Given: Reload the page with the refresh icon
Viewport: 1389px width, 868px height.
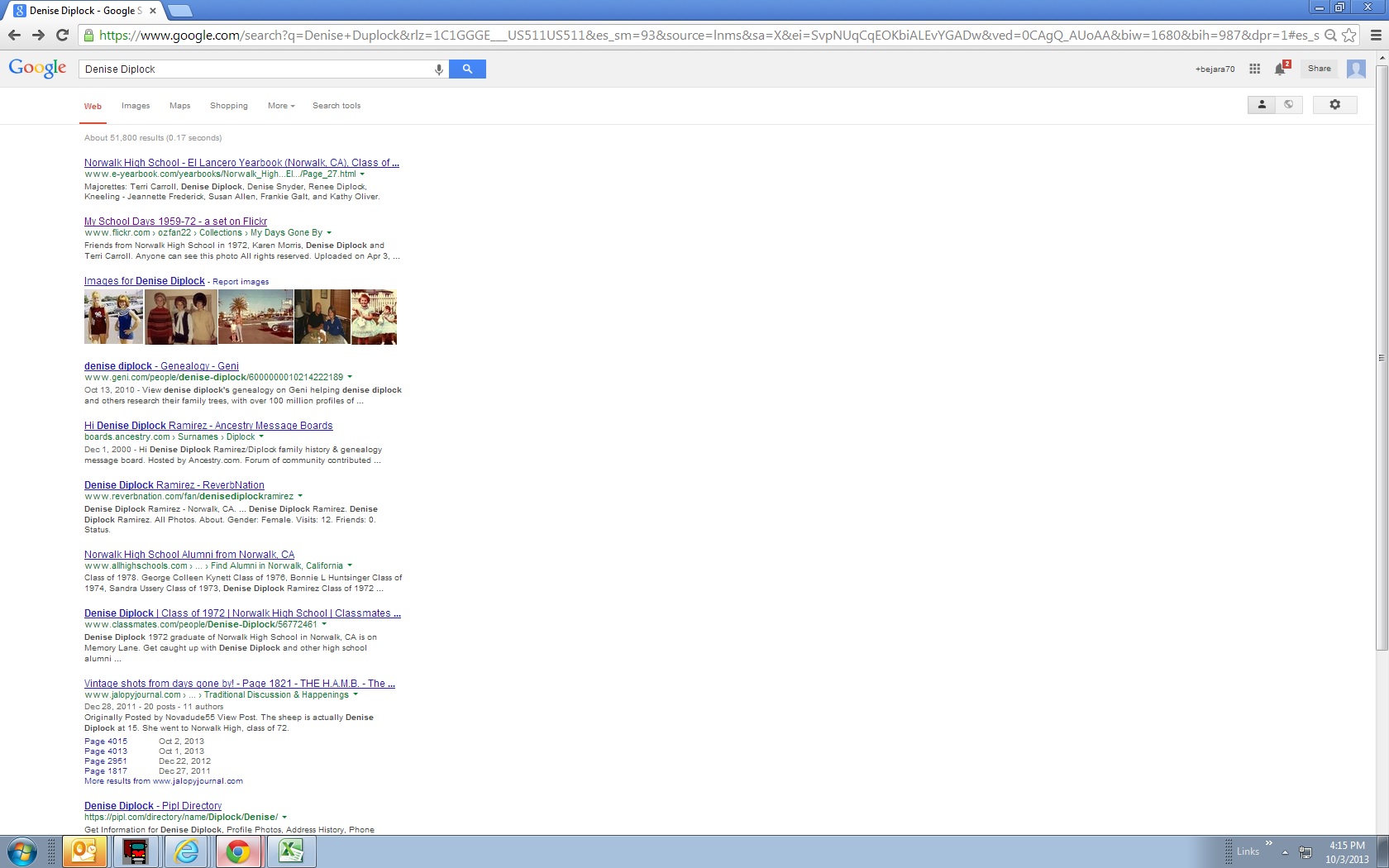Looking at the screenshot, I should [x=62, y=35].
